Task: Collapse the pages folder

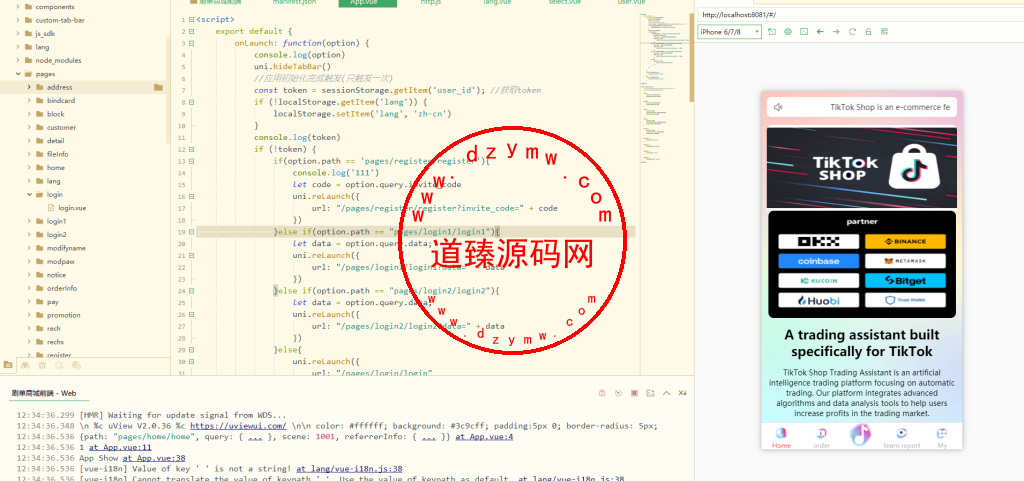Action: point(18,74)
